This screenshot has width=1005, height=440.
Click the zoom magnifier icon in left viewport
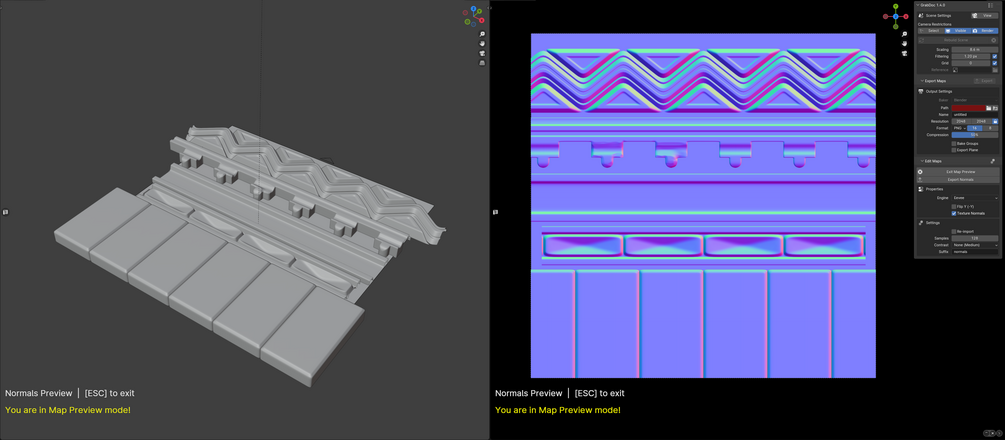(482, 34)
